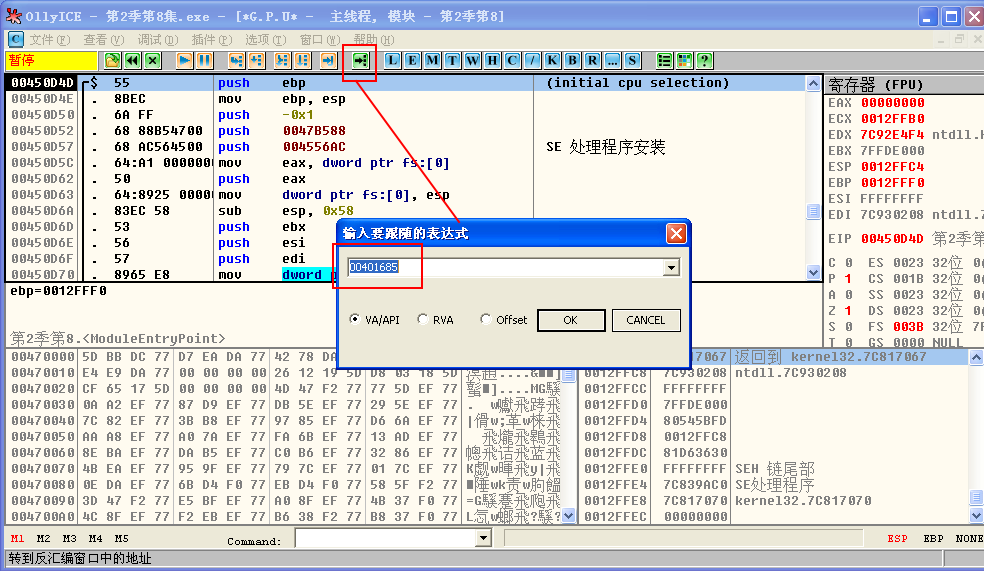
Task: Click the Step over toolbar icon
Action: point(257,61)
